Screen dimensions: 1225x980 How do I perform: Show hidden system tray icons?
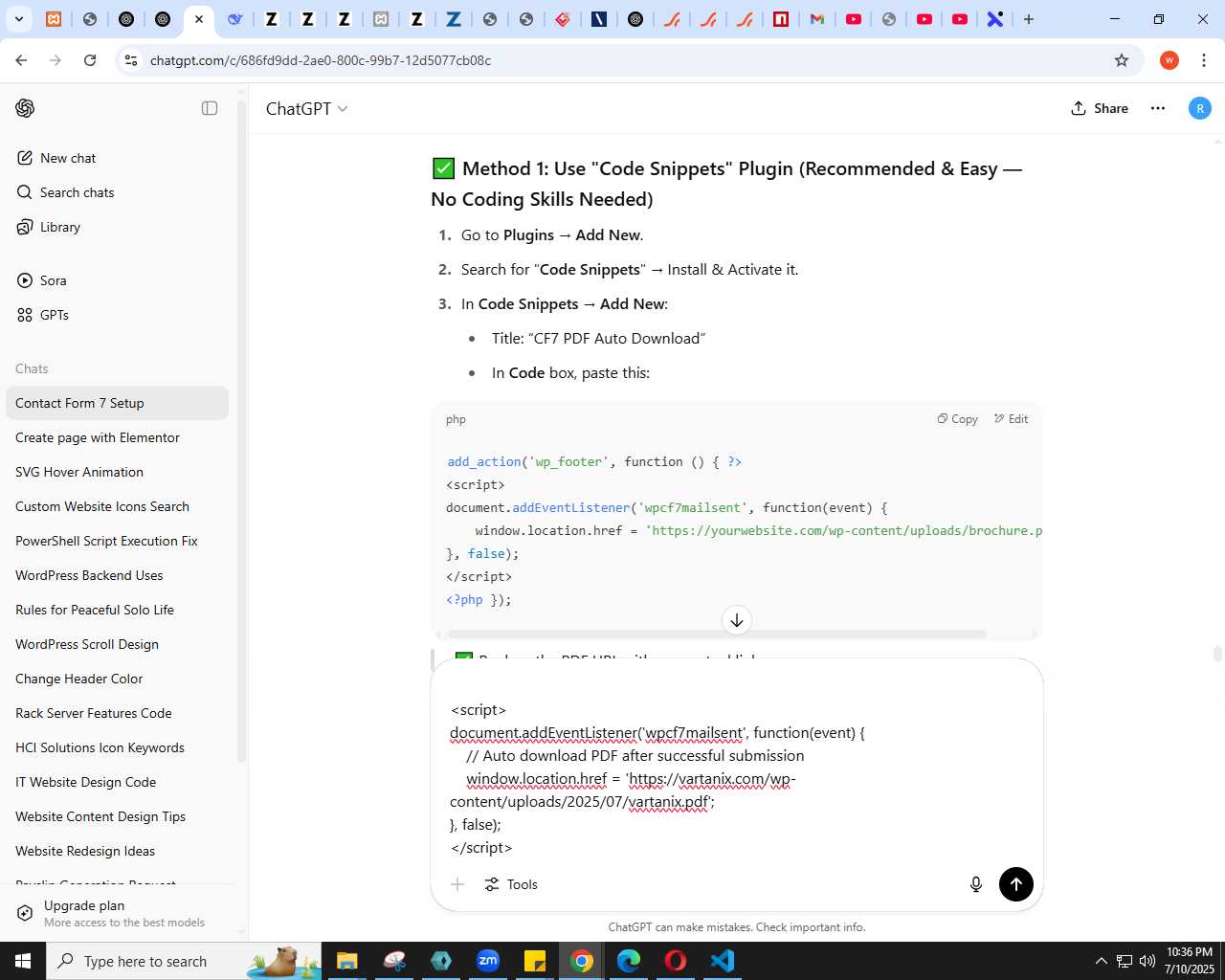pos(1101,961)
